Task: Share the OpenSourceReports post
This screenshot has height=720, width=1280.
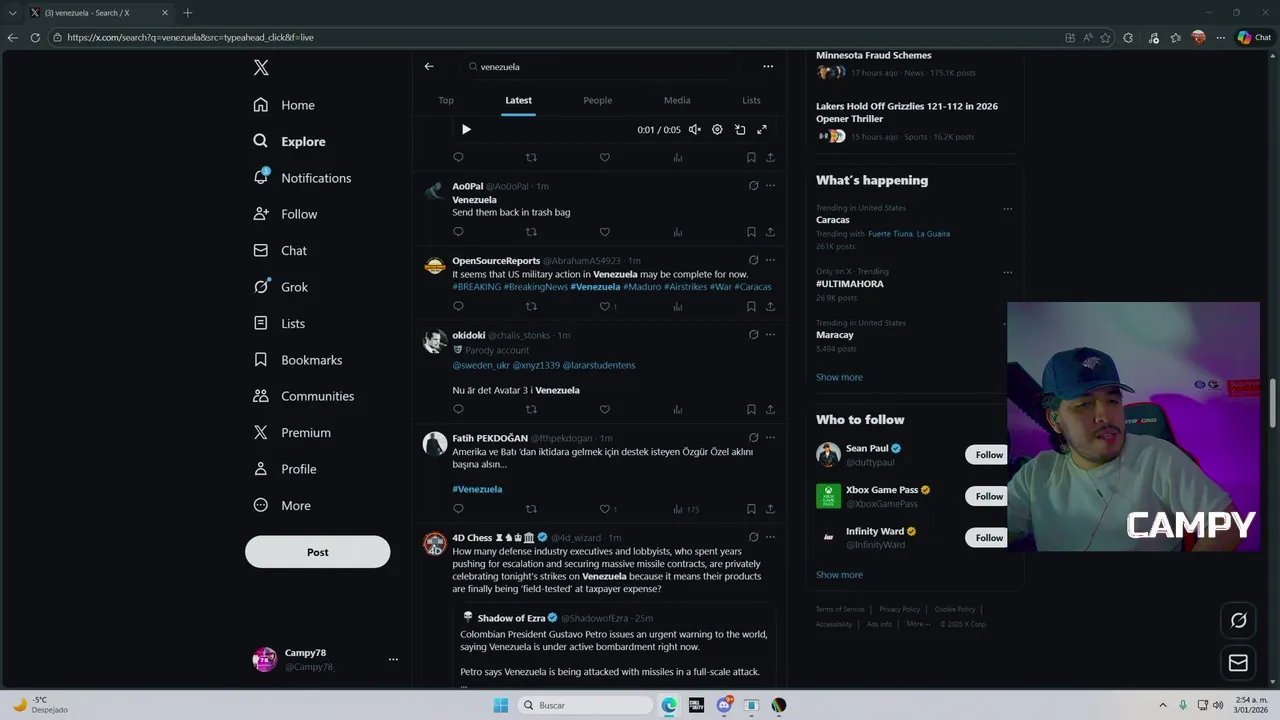Action: 770,307
